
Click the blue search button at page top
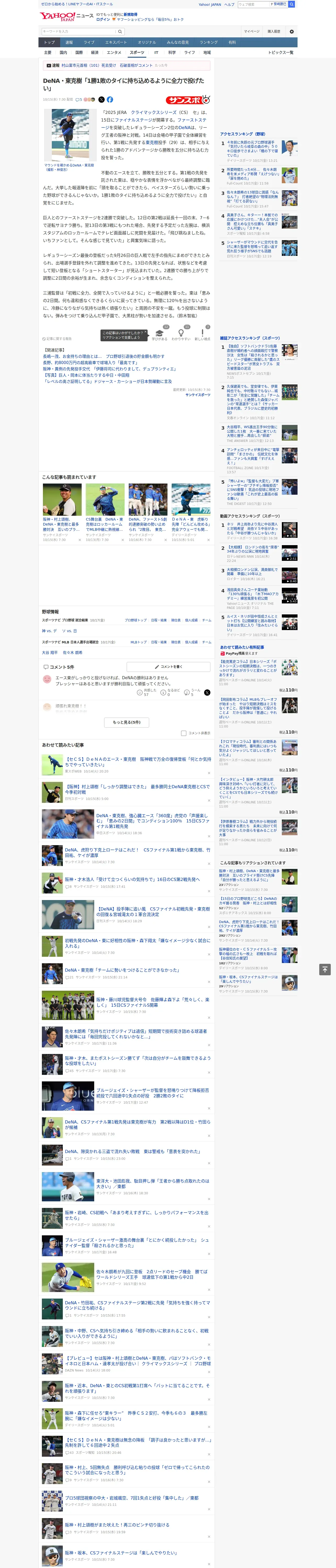[292, 4]
